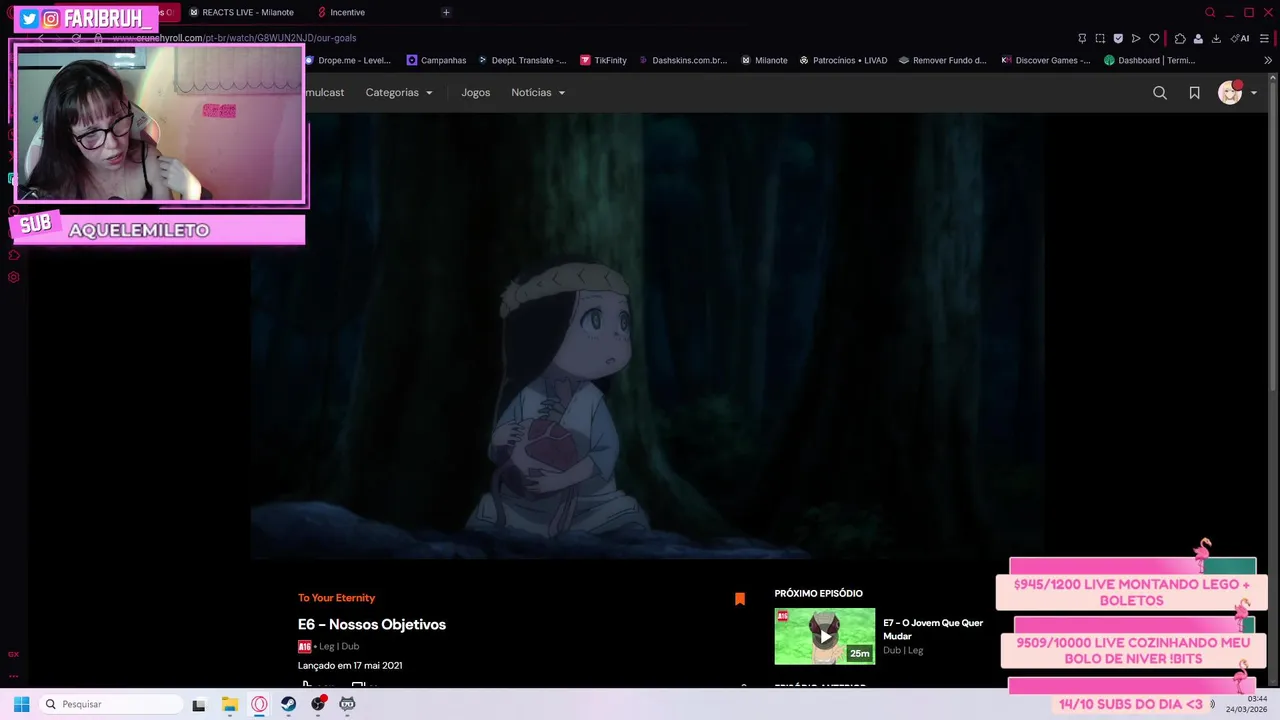The image size is (1280, 720).
Task: Open the browser account profile icon
Action: [x=1198, y=38]
